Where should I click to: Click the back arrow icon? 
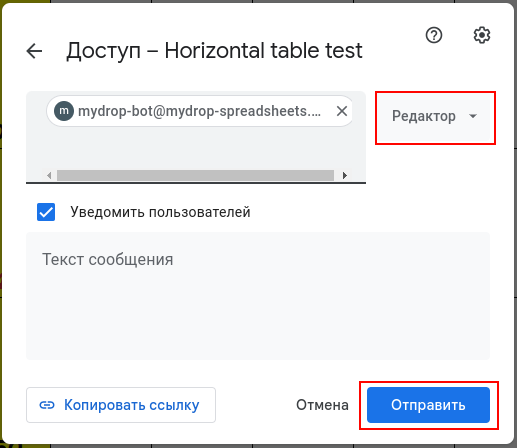pos(34,51)
